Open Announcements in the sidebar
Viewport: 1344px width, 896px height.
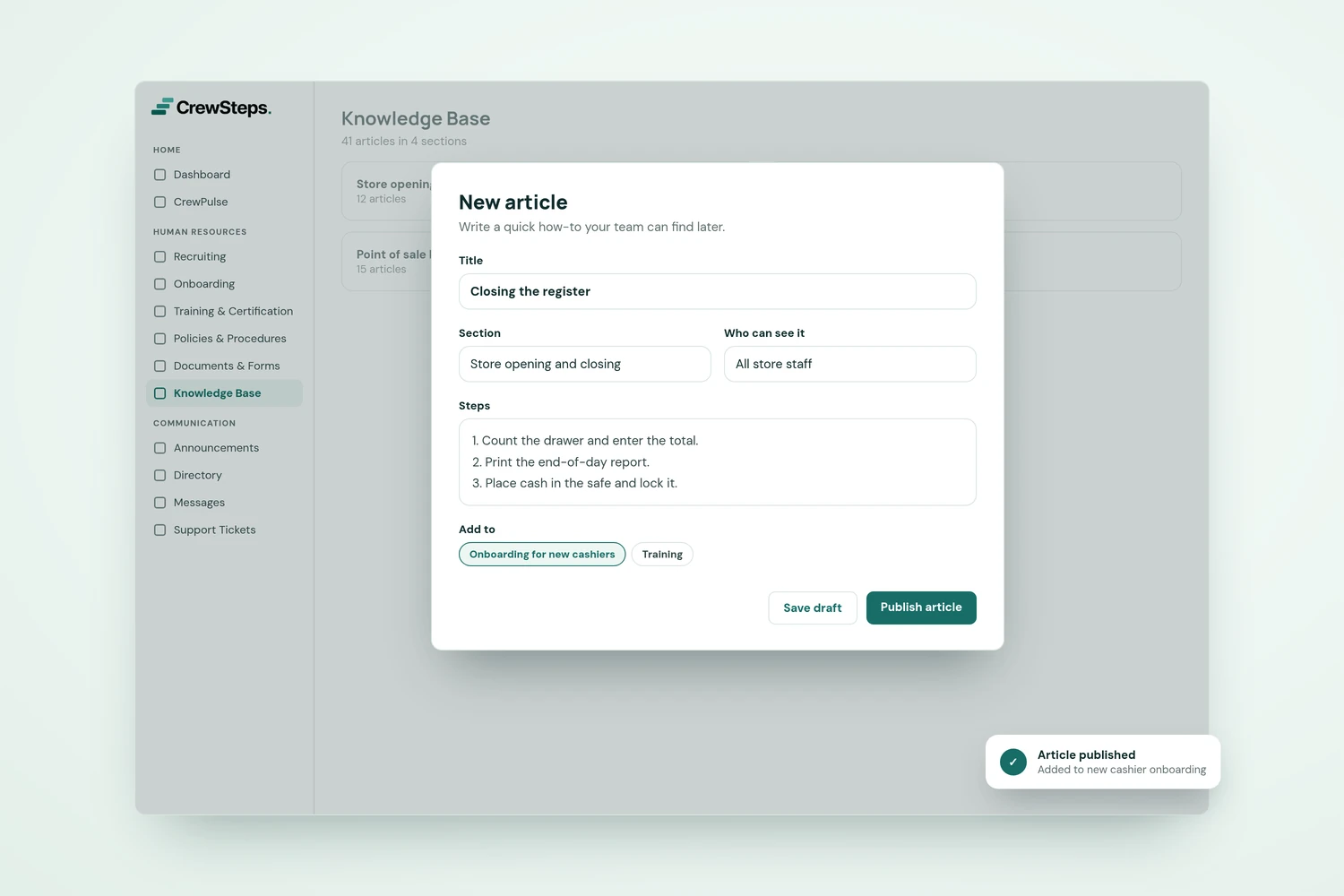point(224,448)
